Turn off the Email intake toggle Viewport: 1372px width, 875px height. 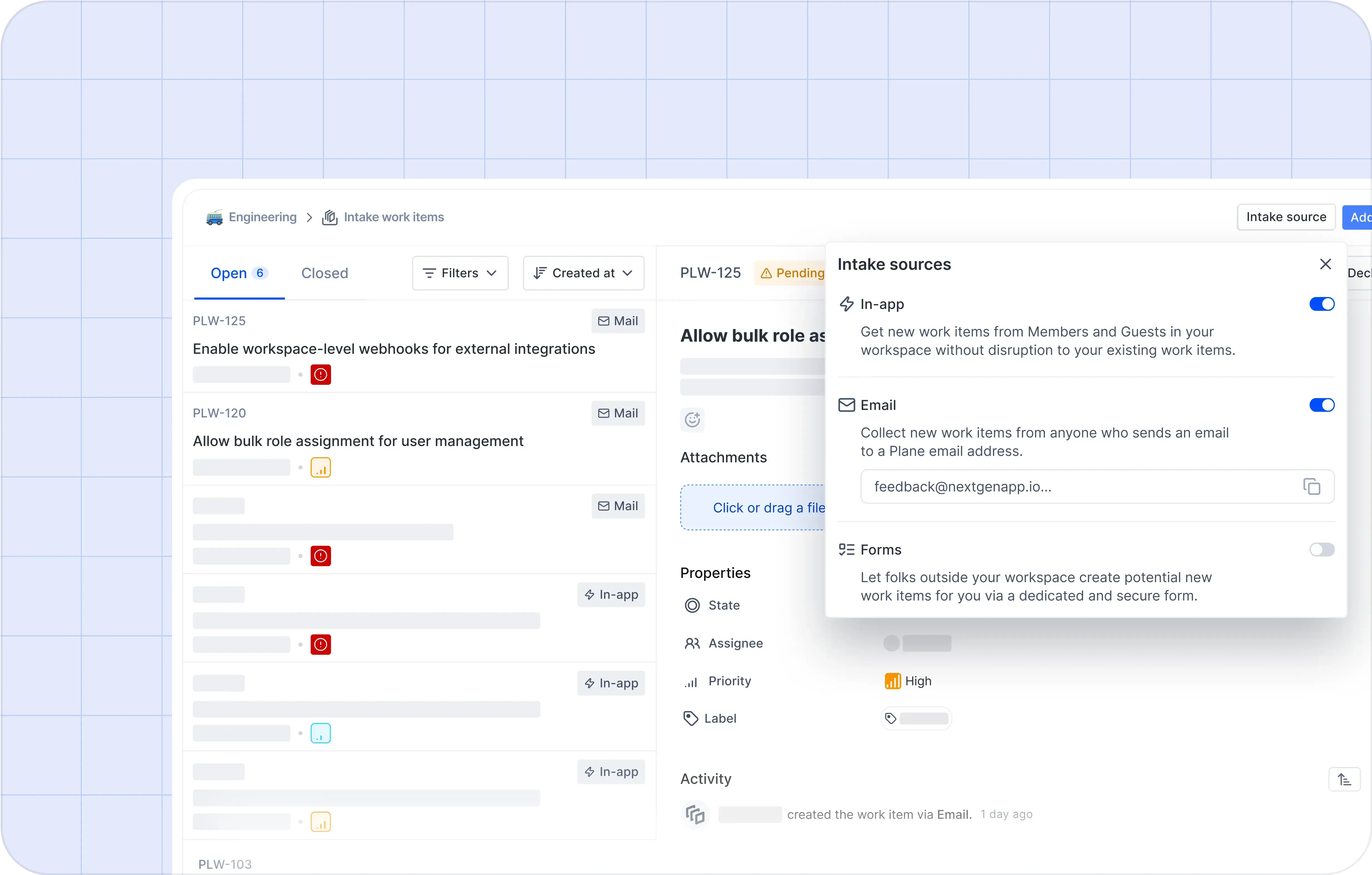coord(1321,405)
